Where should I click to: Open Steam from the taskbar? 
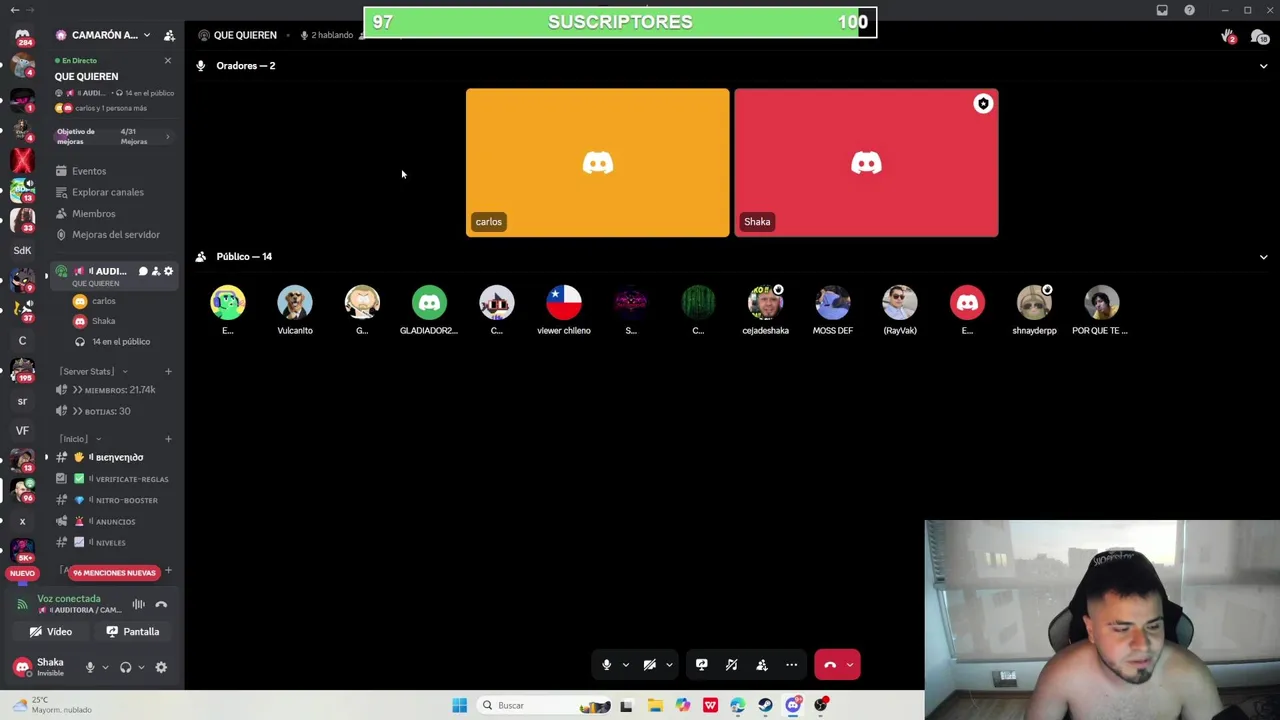[765, 705]
